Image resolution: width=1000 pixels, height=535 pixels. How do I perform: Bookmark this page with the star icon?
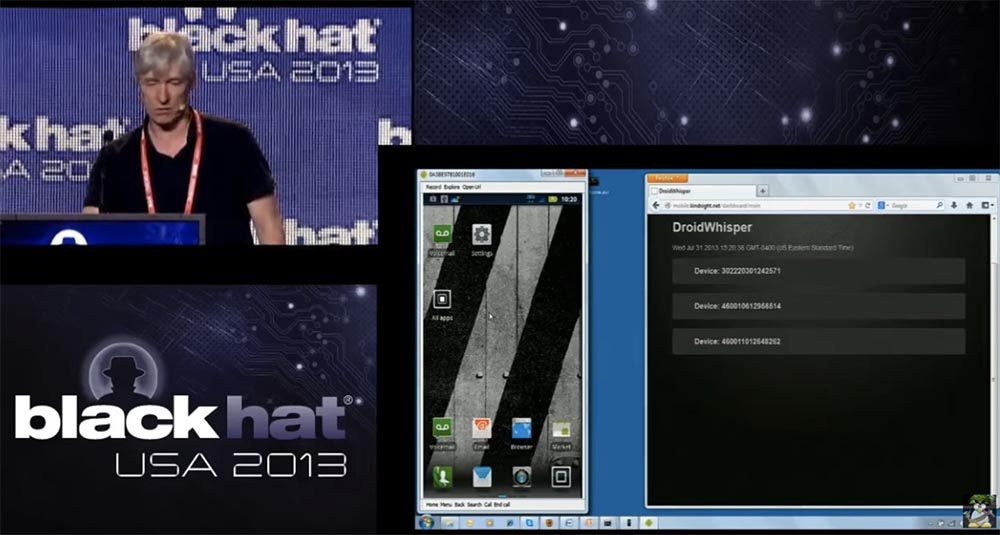click(852, 205)
